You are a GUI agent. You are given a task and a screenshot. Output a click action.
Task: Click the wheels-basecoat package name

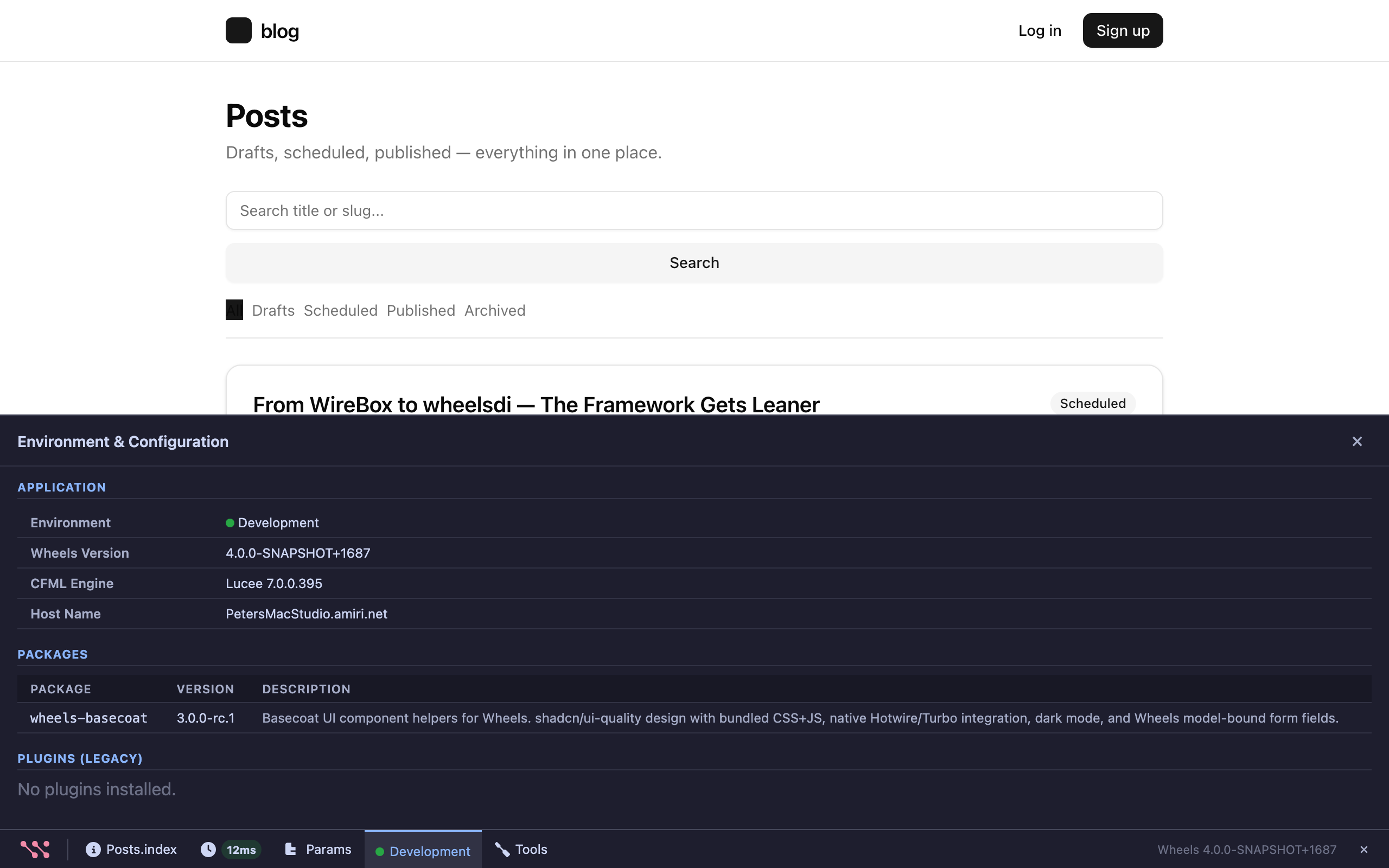tap(89, 718)
